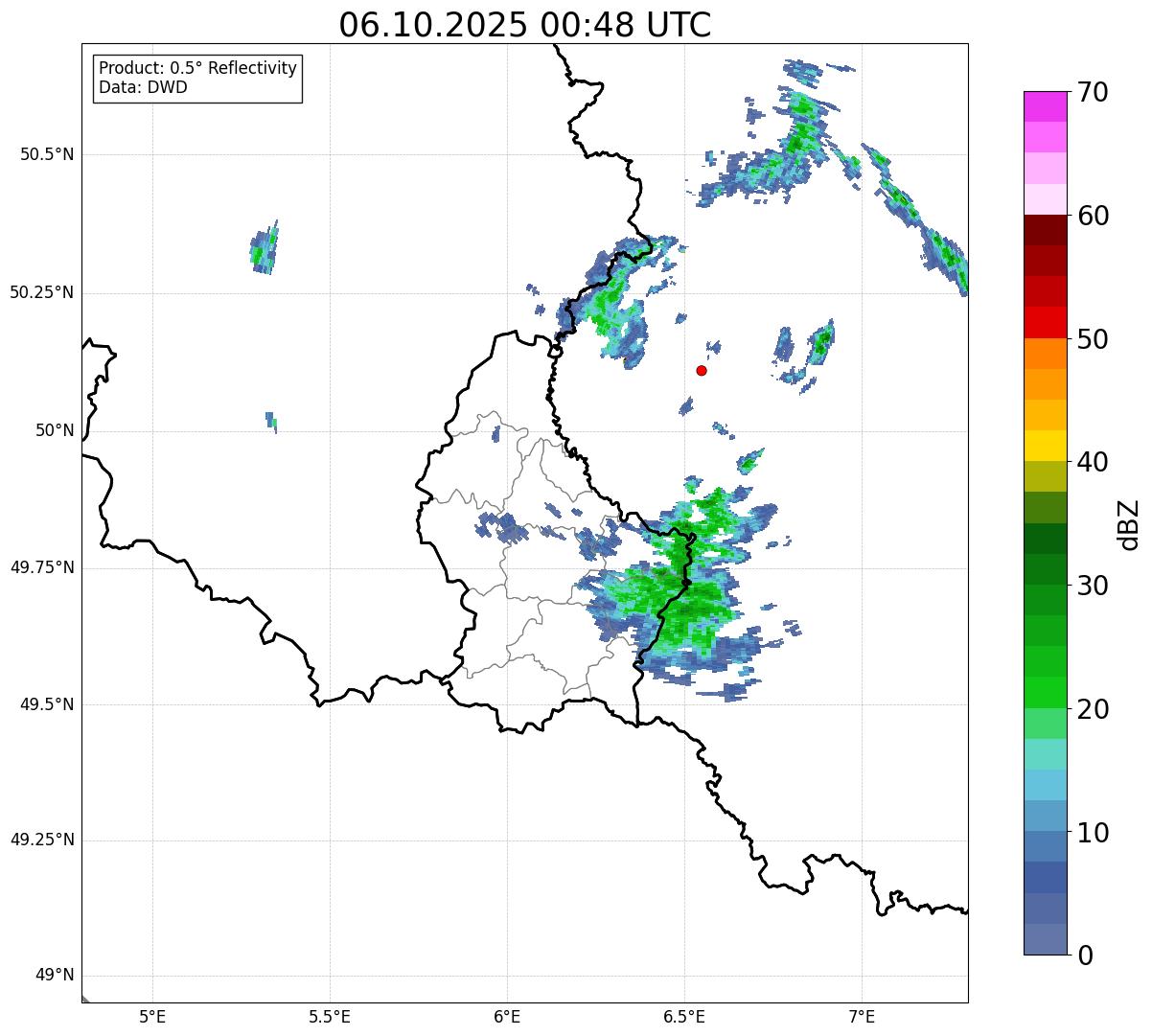Click the bright red colorbar swatch near 50
Image resolution: width=1152 pixels, height=1036 pixels.
[x=1046, y=322]
